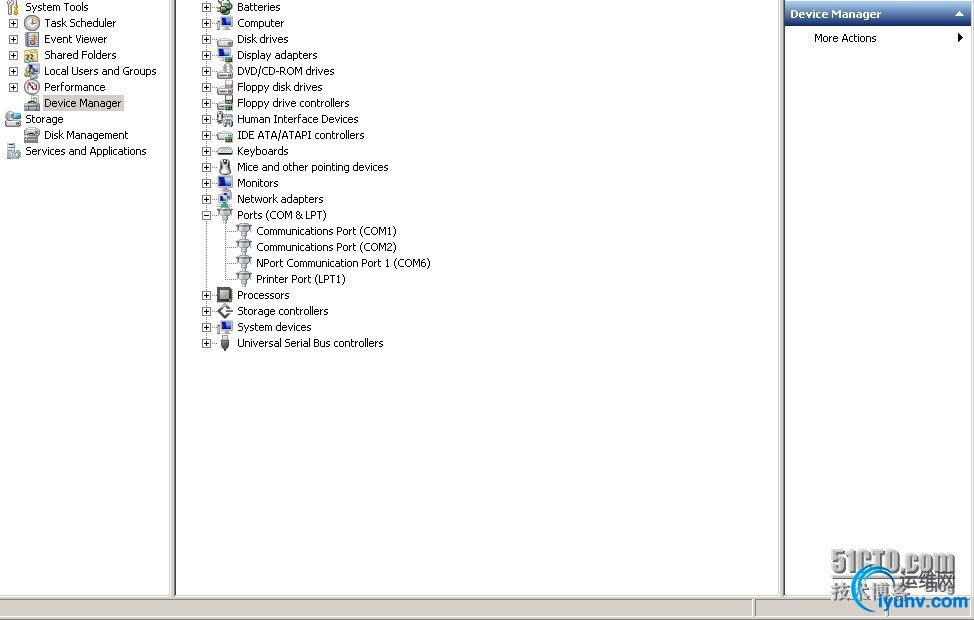974x620 pixels.
Task: Select Printer Port (LPT1) label
Action: click(301, 280)
